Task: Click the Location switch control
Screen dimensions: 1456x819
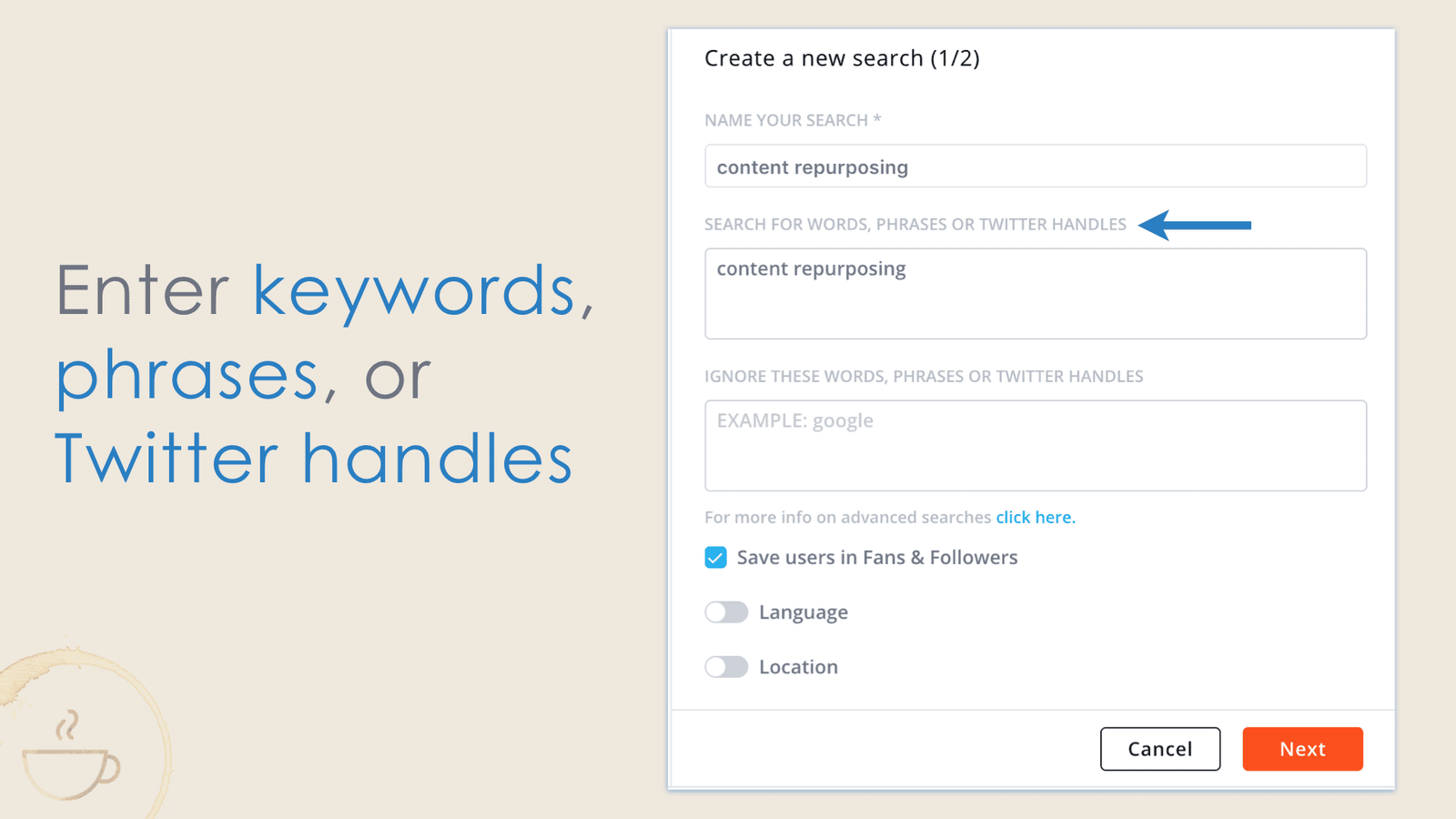Action: [x=725, y=666]
